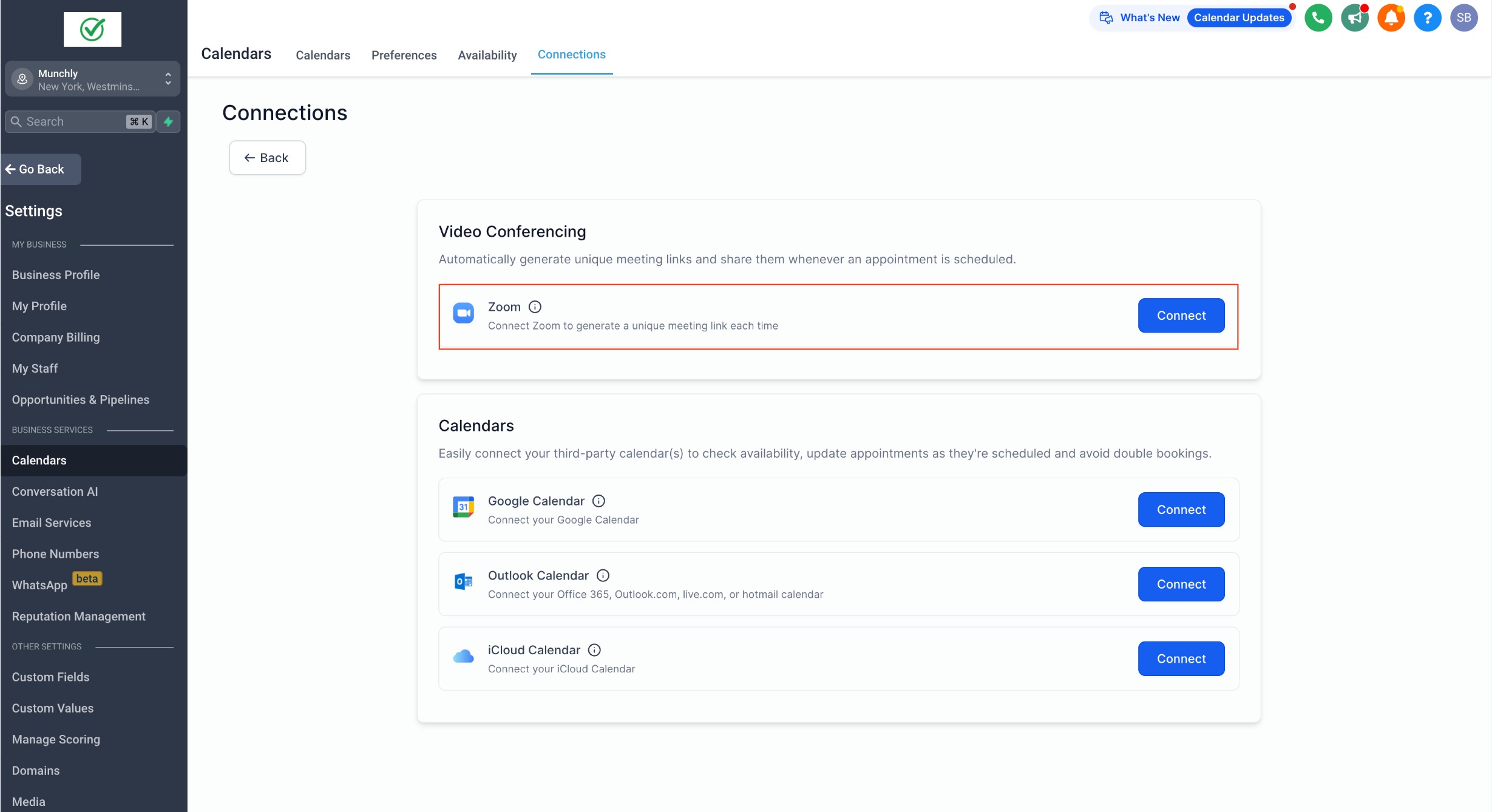This screenshot has height=812, width=1492.
Task: Open Email Services settings
Action: click(52, 523)
